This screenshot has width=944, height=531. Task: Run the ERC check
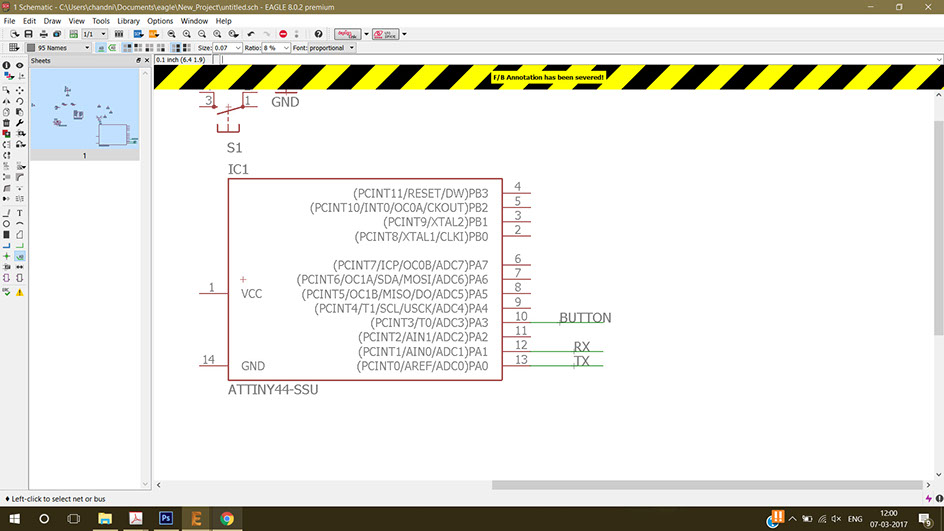(7, 293)
